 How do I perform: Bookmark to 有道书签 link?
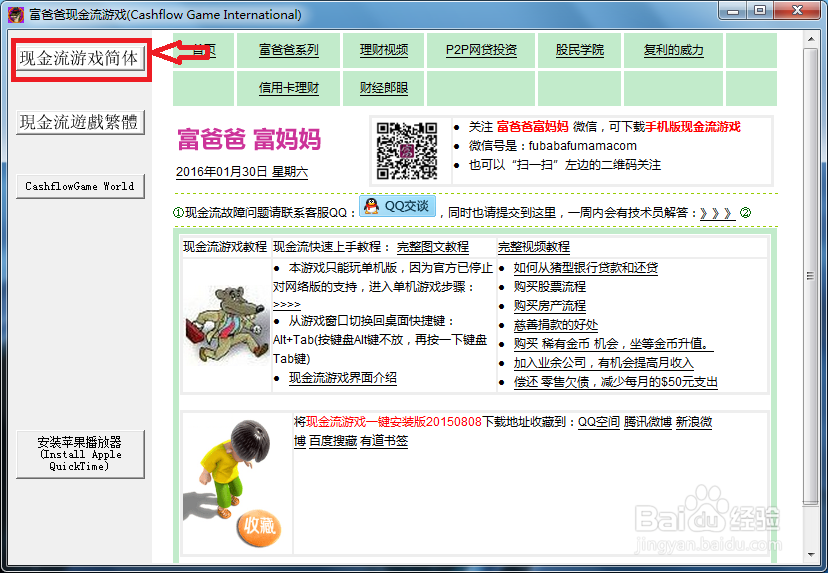pyautogui.click(x=384, y=441)
